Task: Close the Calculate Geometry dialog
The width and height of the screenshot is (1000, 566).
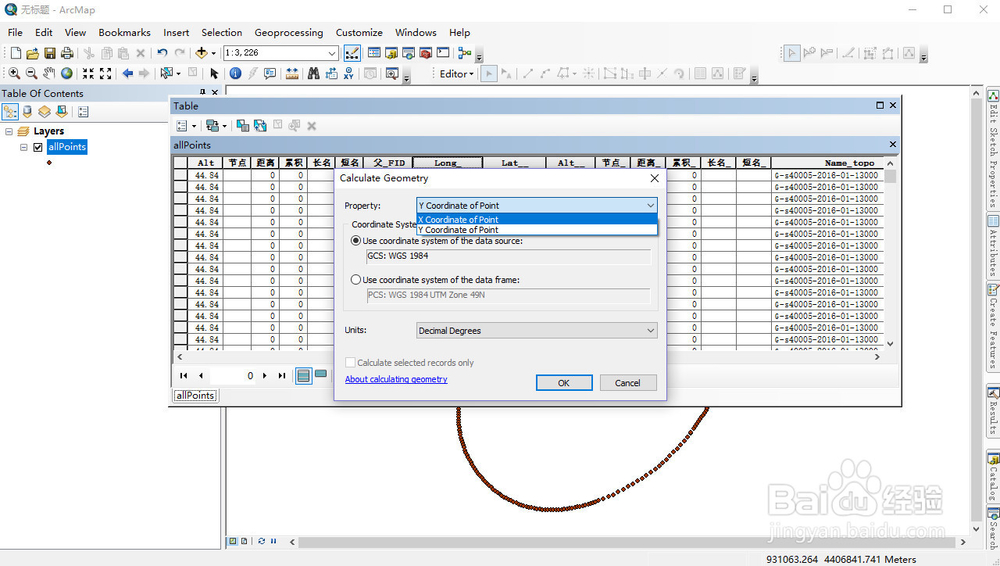Action: pos(654,178)
